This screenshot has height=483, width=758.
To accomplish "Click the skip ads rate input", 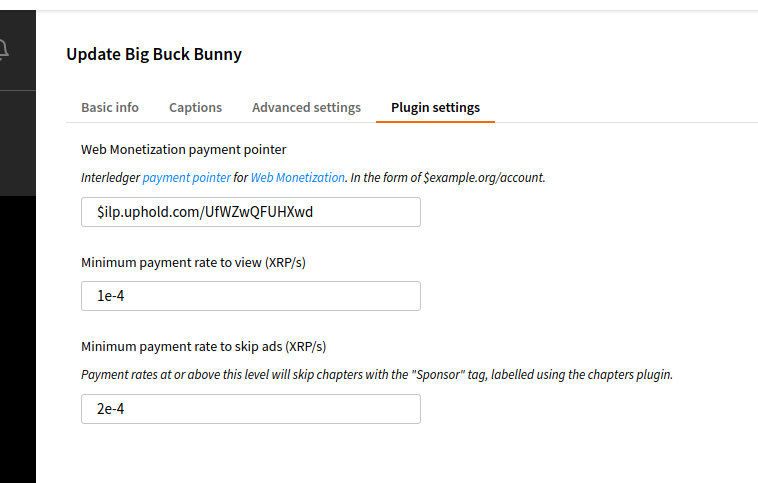I will pos(250,409).
